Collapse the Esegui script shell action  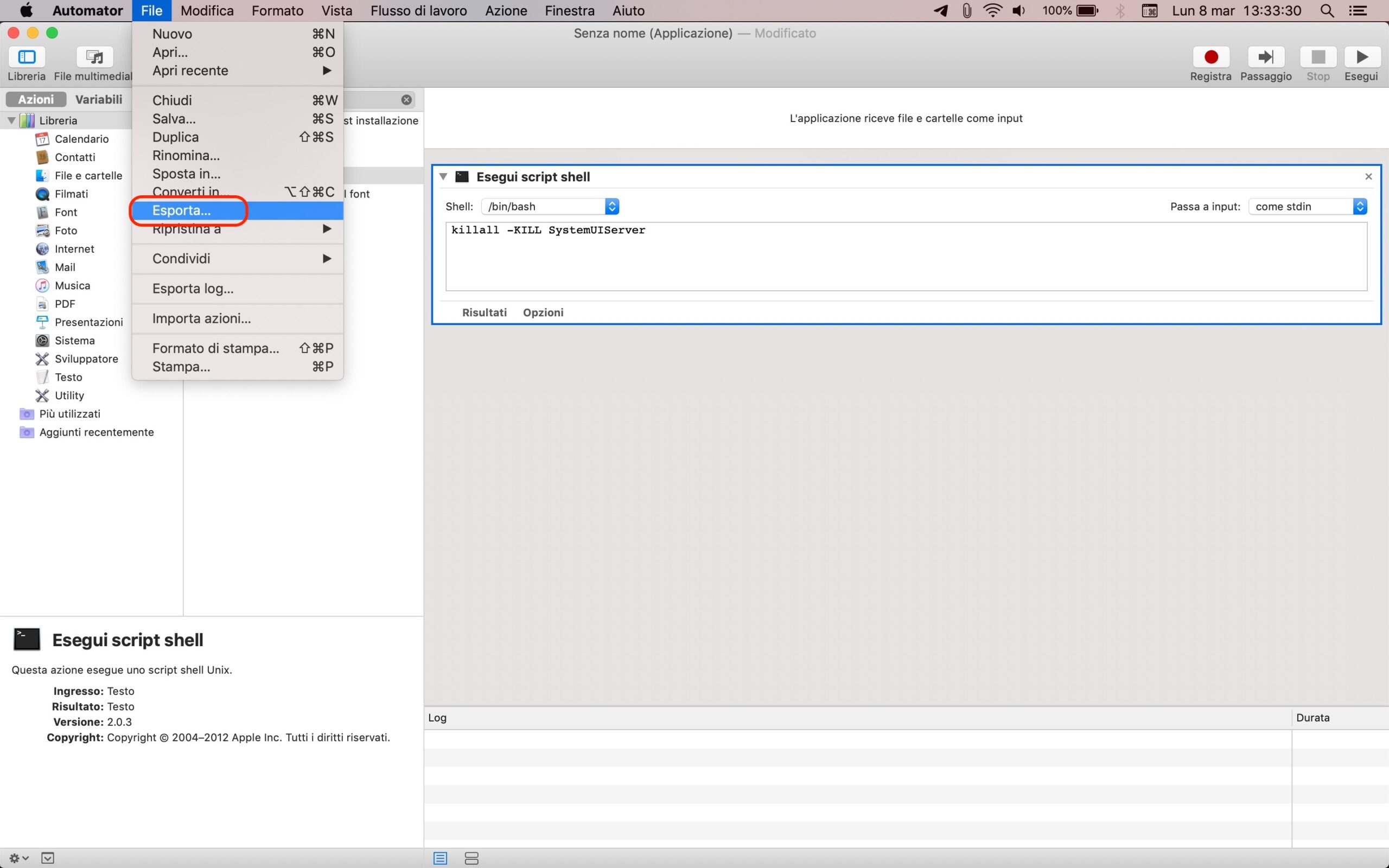click(x=443, y=177)
